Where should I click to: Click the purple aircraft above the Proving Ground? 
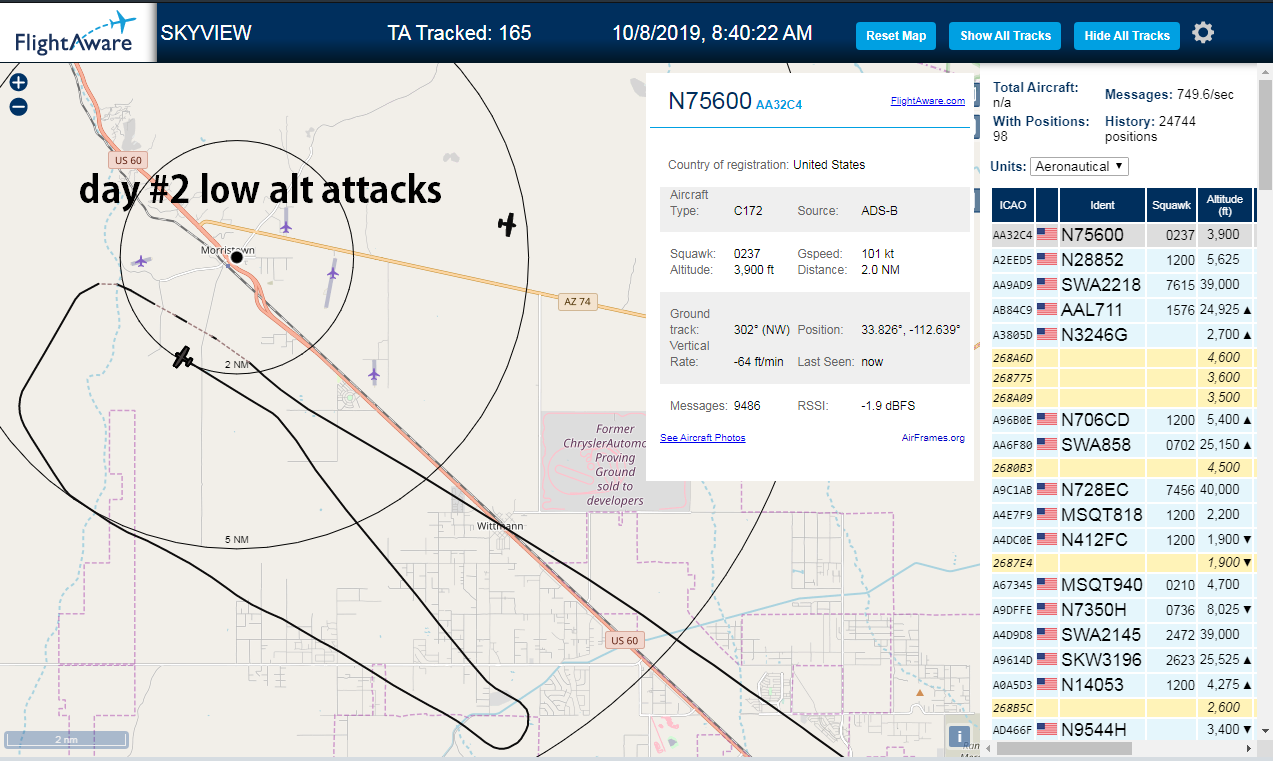pos(374,374)
